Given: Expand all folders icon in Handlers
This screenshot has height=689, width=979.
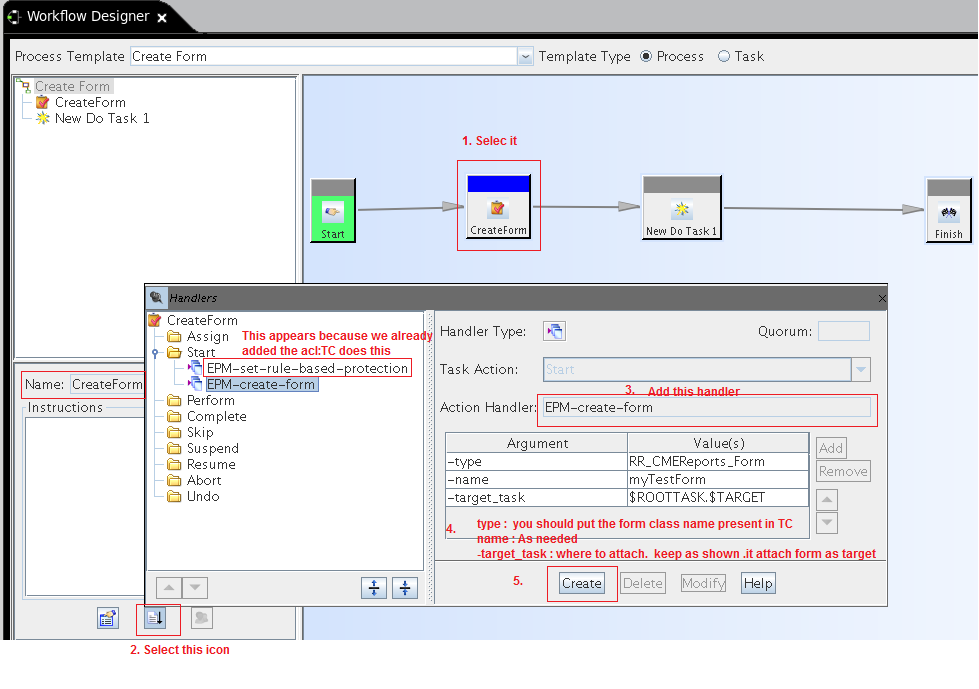Looking at the screenshot, I should tap(374, 587).
